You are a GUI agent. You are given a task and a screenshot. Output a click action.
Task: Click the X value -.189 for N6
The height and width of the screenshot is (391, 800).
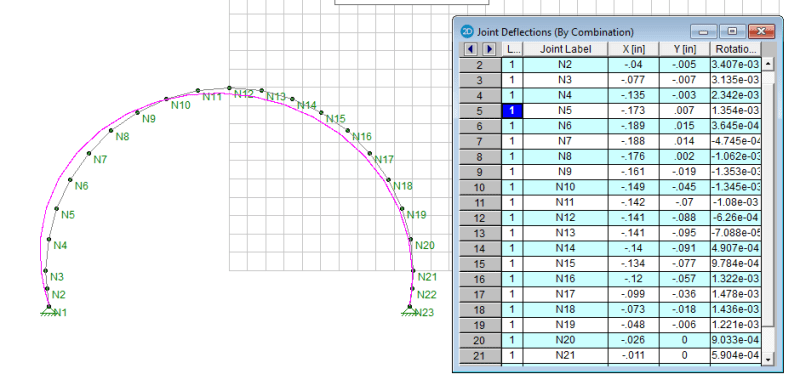pos(634,126)
